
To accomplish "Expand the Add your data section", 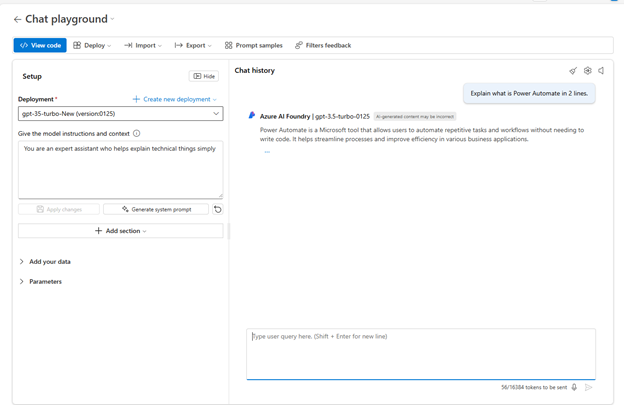I will pos(45,262).
